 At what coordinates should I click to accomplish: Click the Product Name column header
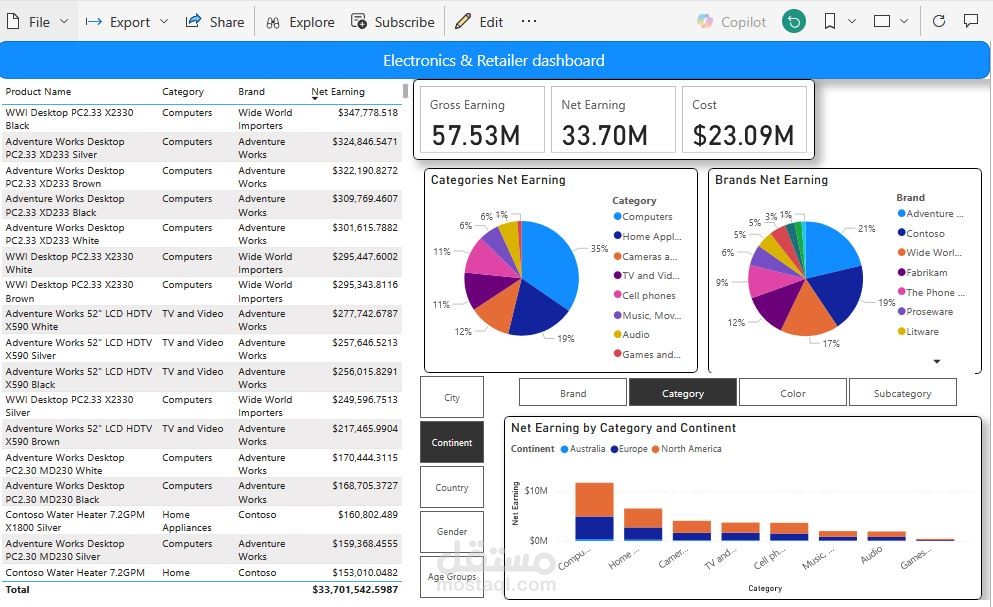point(38,92)
